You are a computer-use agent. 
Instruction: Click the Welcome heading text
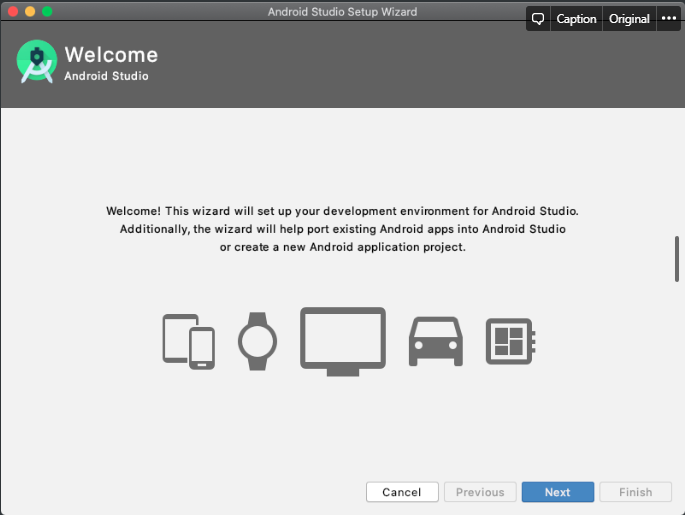[111, 55]
